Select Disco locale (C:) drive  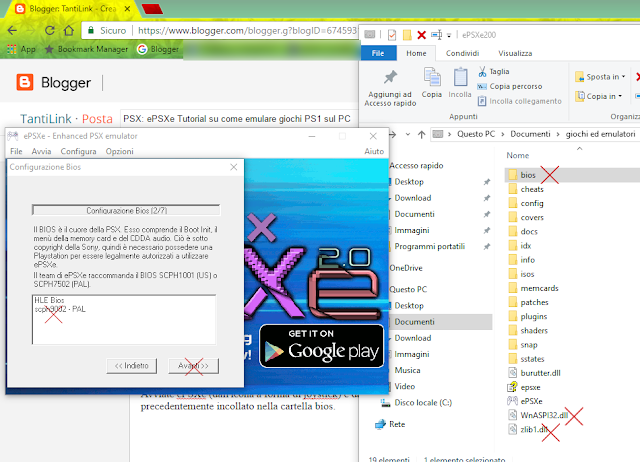[x=417, y=403]
